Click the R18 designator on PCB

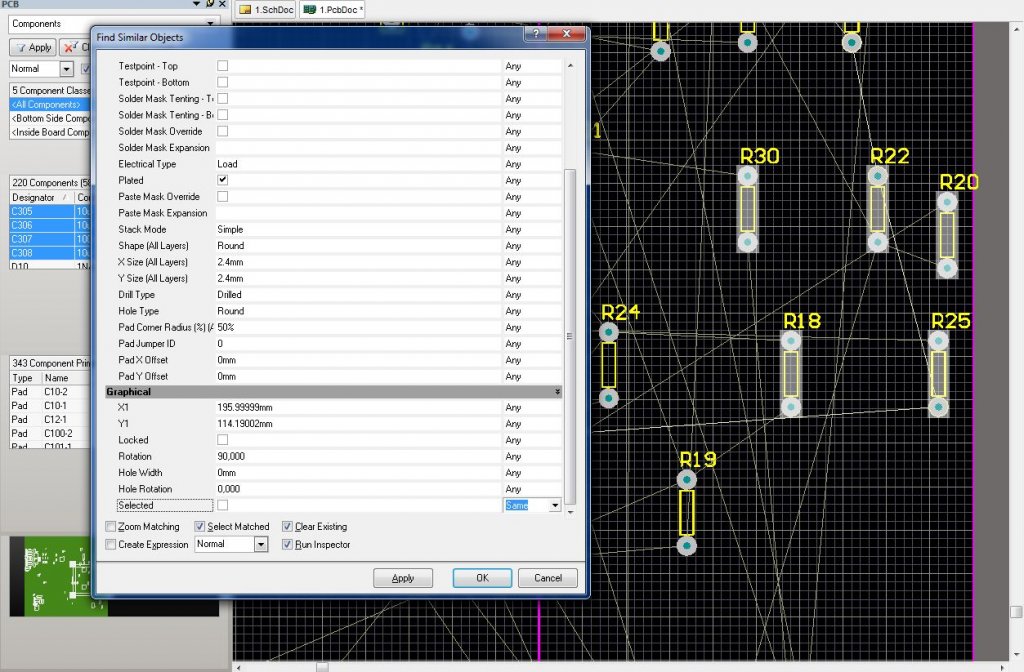[801, 321]
